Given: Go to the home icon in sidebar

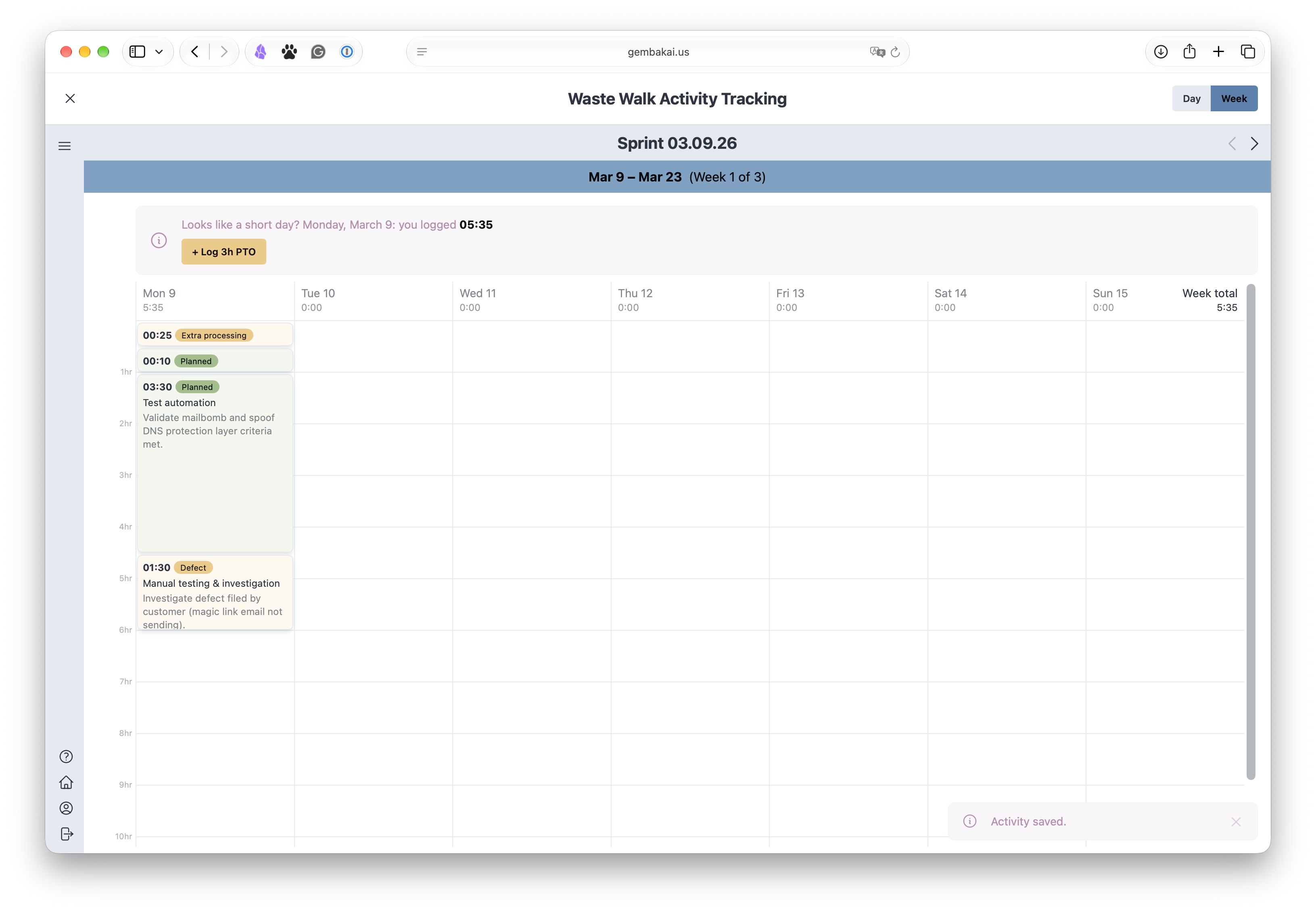Looking at the screenshot, I should [67, 782].
